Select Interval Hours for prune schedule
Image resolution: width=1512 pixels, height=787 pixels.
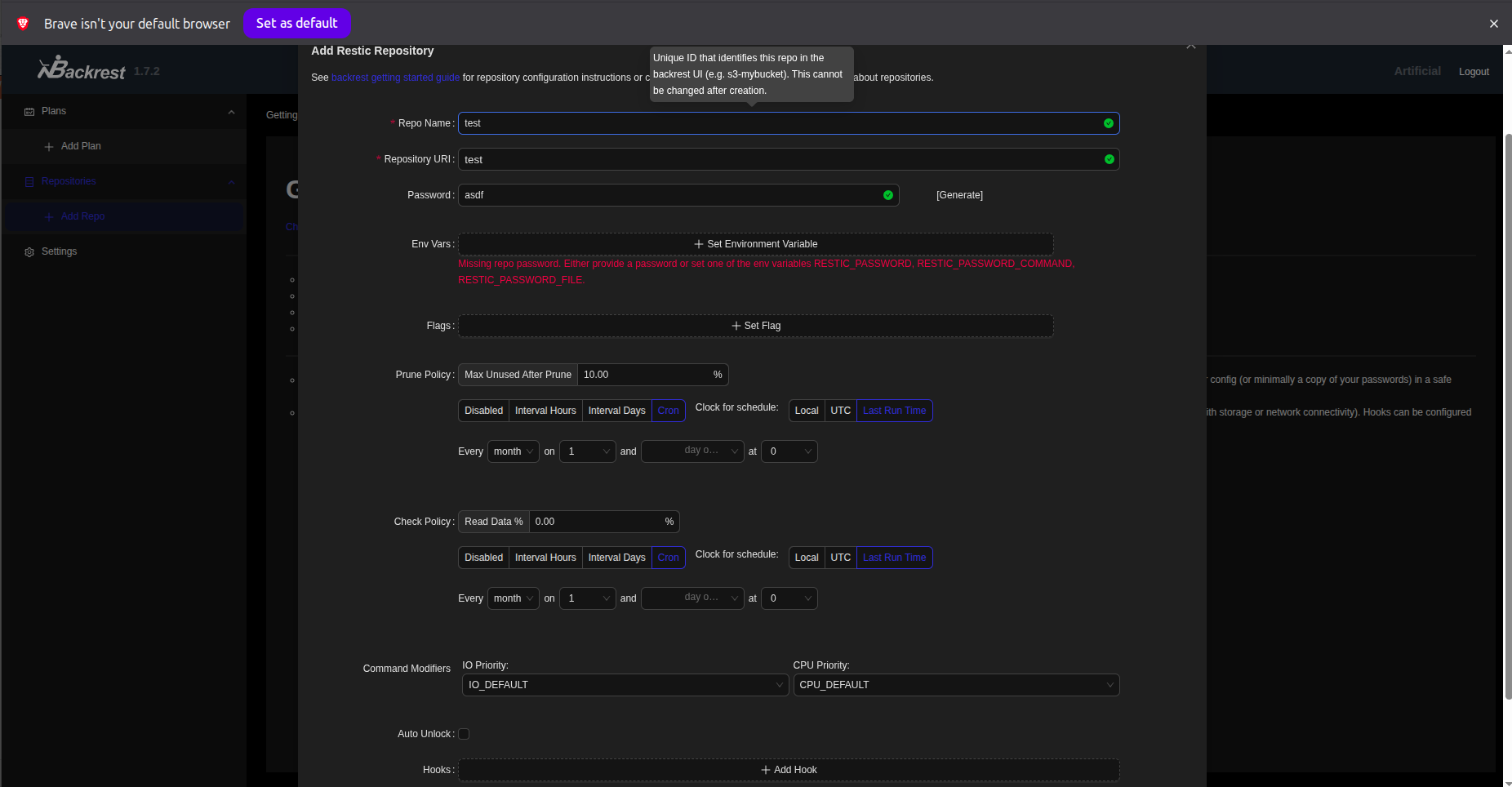545,411
